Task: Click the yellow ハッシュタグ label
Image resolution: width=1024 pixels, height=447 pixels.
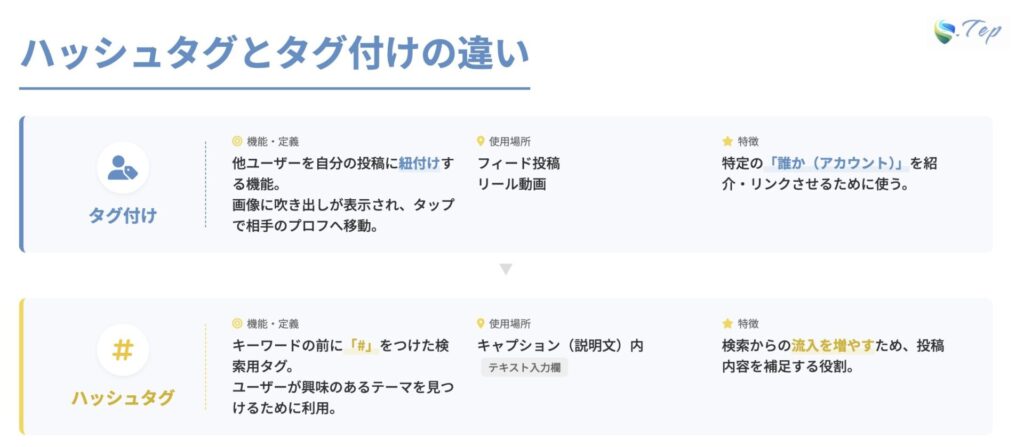Action: pyautogui.click(x=123, y=398)
